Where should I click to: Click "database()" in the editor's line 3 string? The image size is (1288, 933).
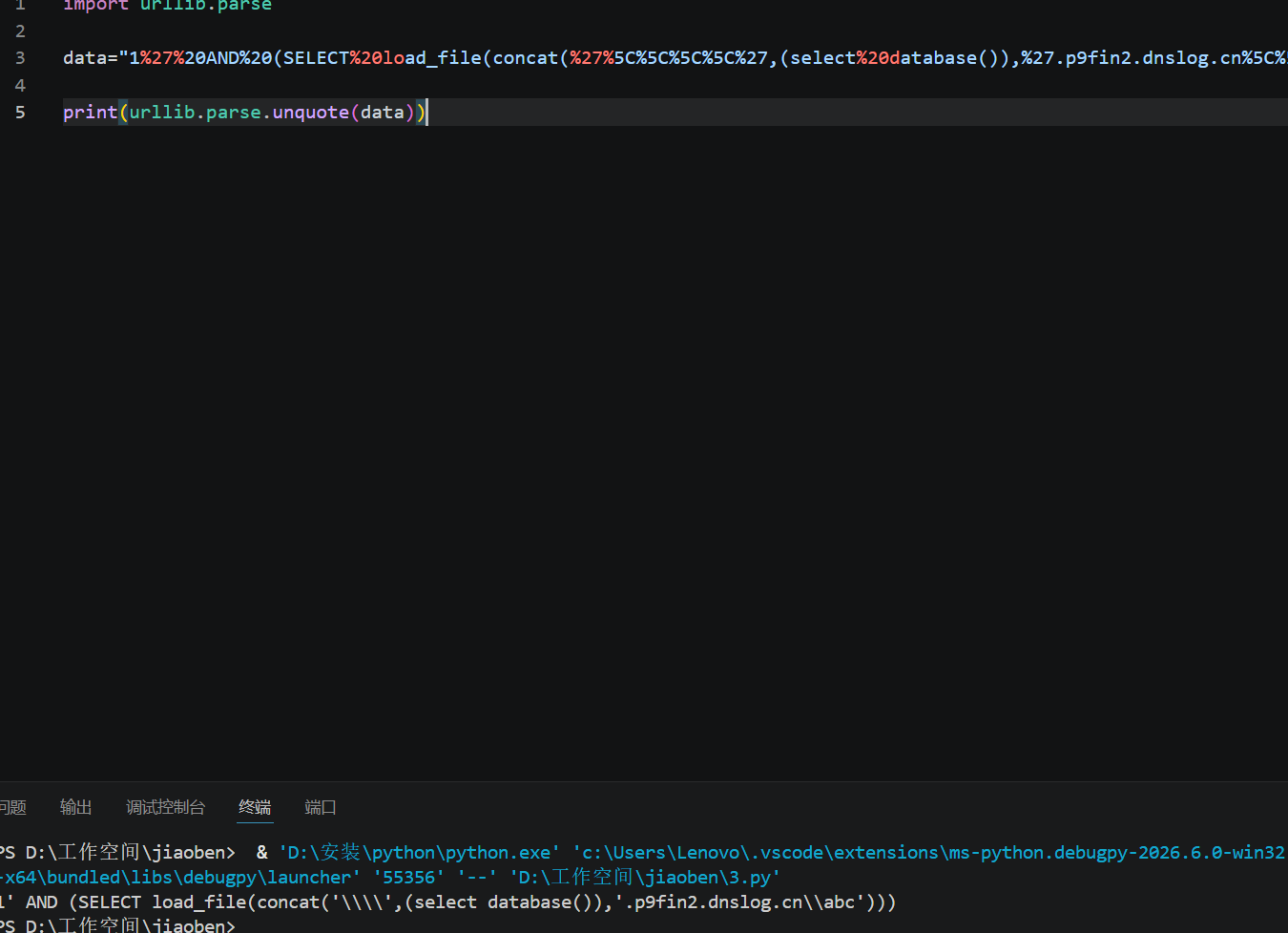tap(945, 58)
